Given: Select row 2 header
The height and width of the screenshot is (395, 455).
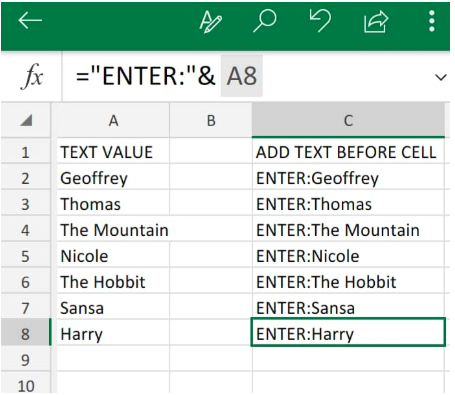Looking at the screenshot, I should coord(25,179).
